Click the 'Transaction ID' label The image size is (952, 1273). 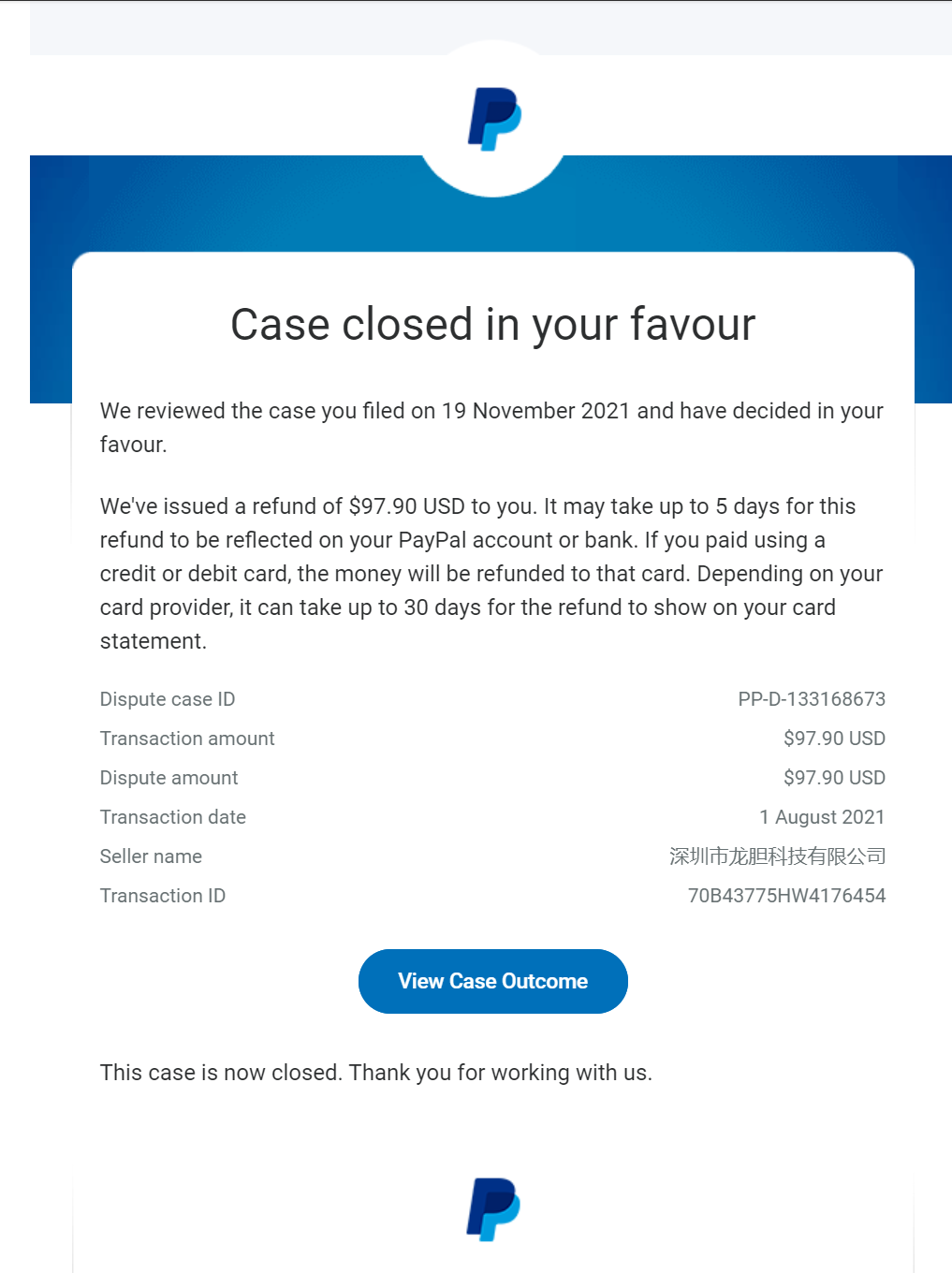[x=163, y=896]
